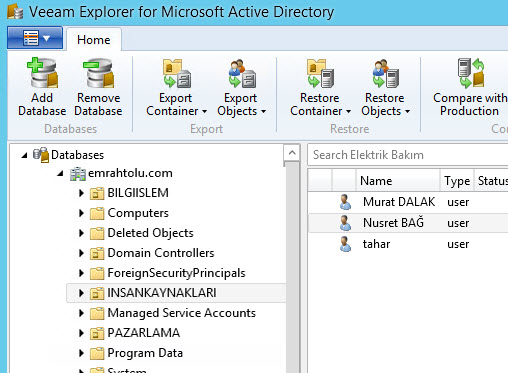The height and width of the screenshot is (373, 508).
Task: Click the Restore Objects icon
Action: [x=386, y=73]
